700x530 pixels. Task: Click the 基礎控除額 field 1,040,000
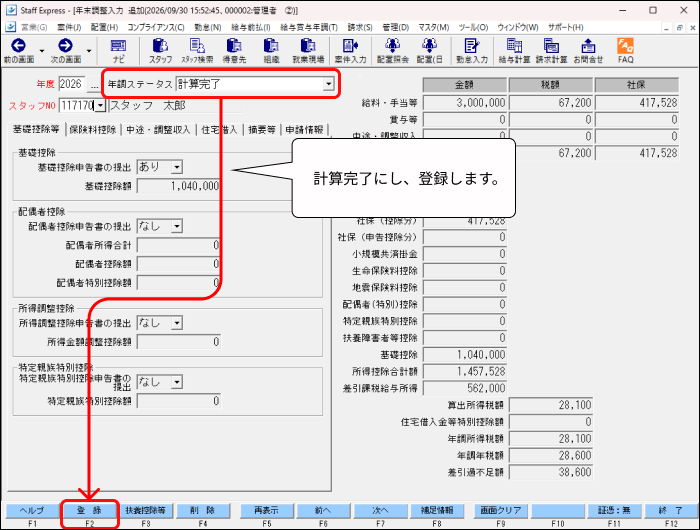tap(179, 186)
